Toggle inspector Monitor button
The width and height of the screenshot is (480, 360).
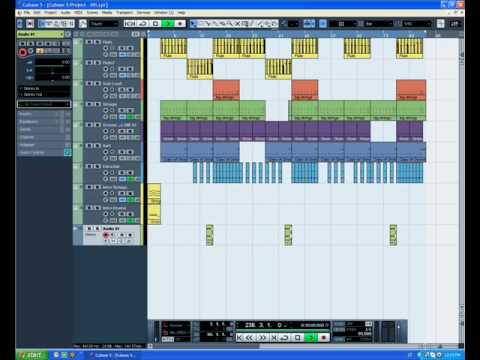click(x=31, y=51)
